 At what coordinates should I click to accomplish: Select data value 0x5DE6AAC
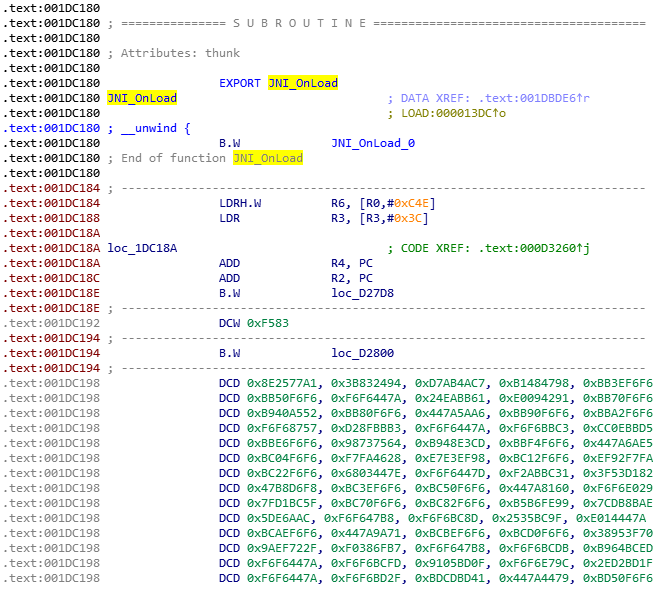coord(278,518)
